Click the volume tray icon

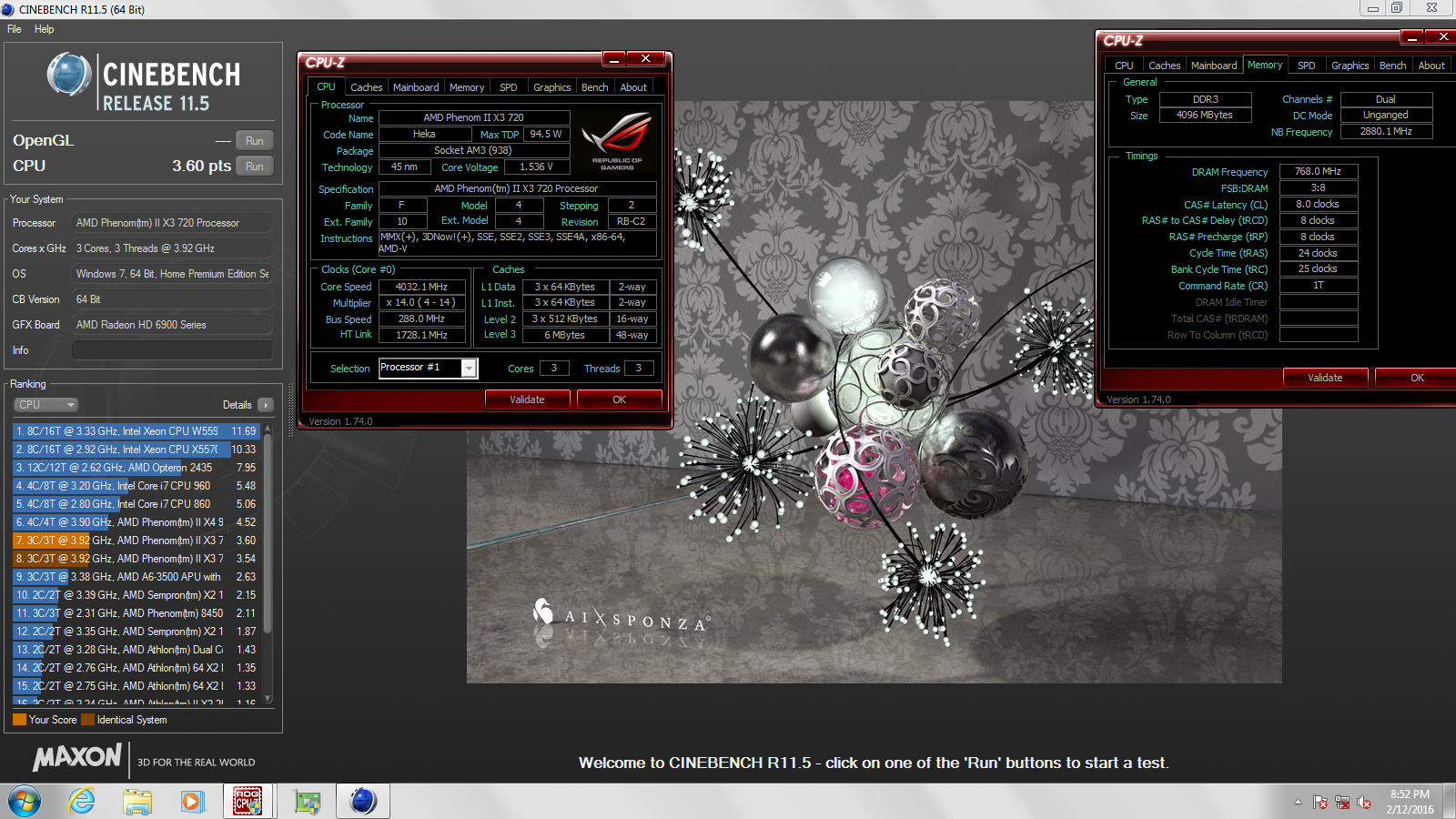point(1364,802)
